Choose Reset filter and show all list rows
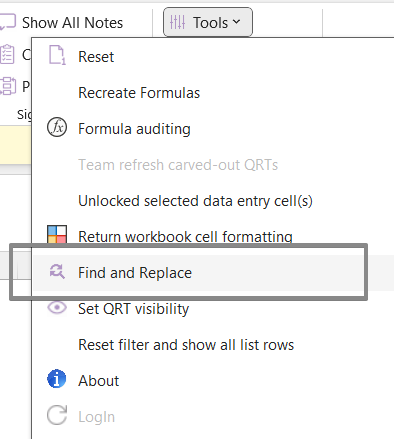The height and width of the screenshot is (439, 394). (x=186, y=345)
